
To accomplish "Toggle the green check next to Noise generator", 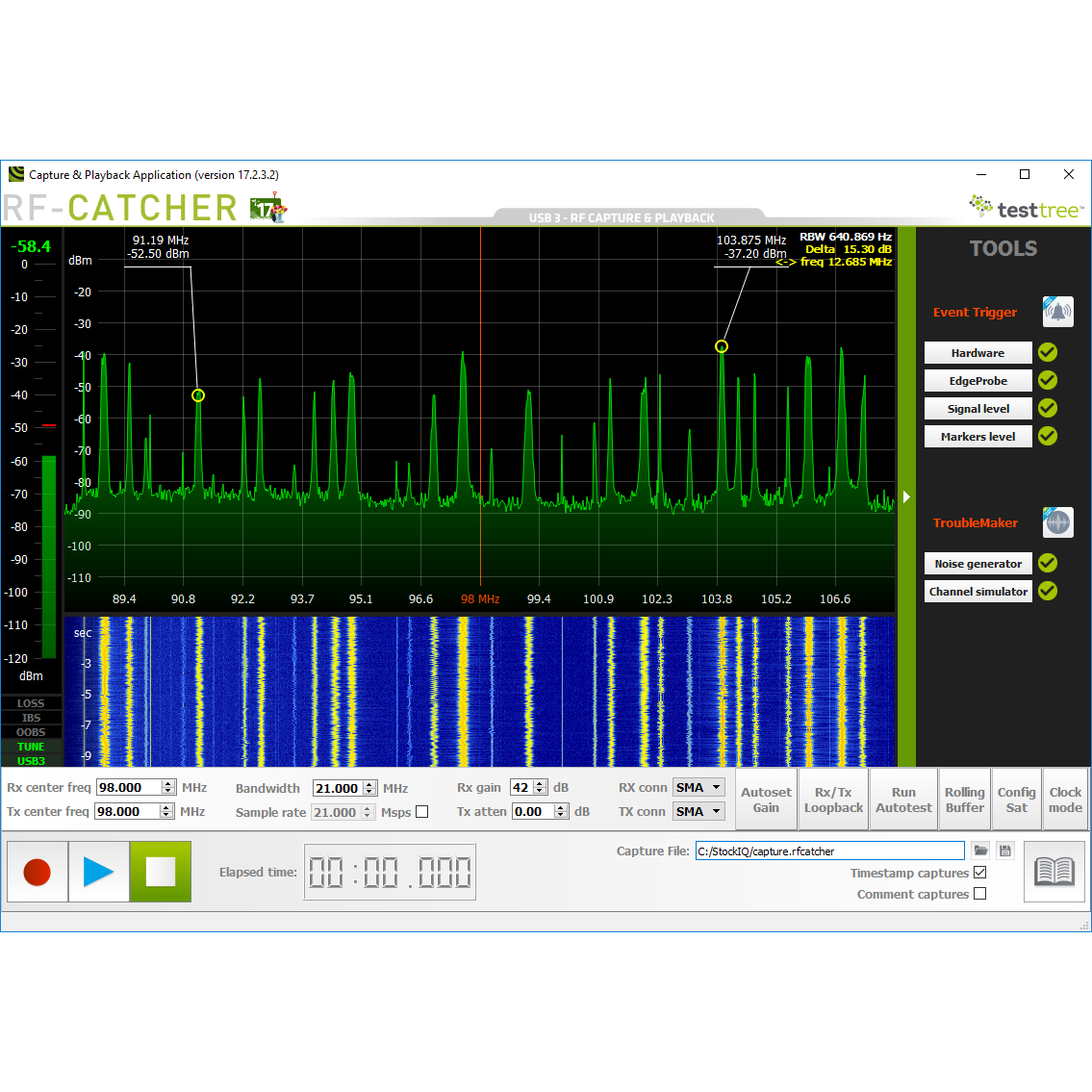I will 1047,563.
